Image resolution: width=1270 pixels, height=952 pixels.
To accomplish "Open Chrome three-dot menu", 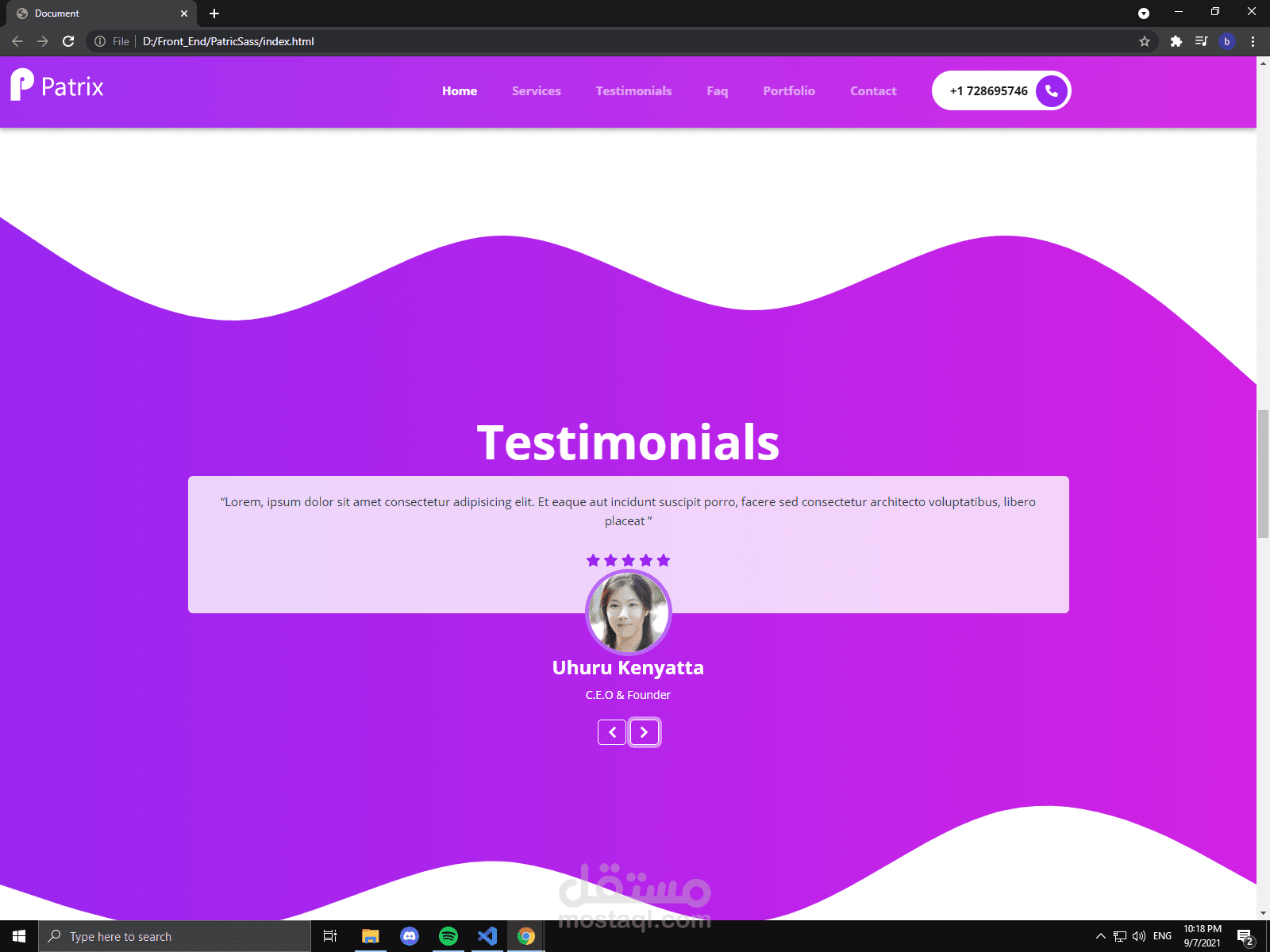I will [x=1253, y=41].
